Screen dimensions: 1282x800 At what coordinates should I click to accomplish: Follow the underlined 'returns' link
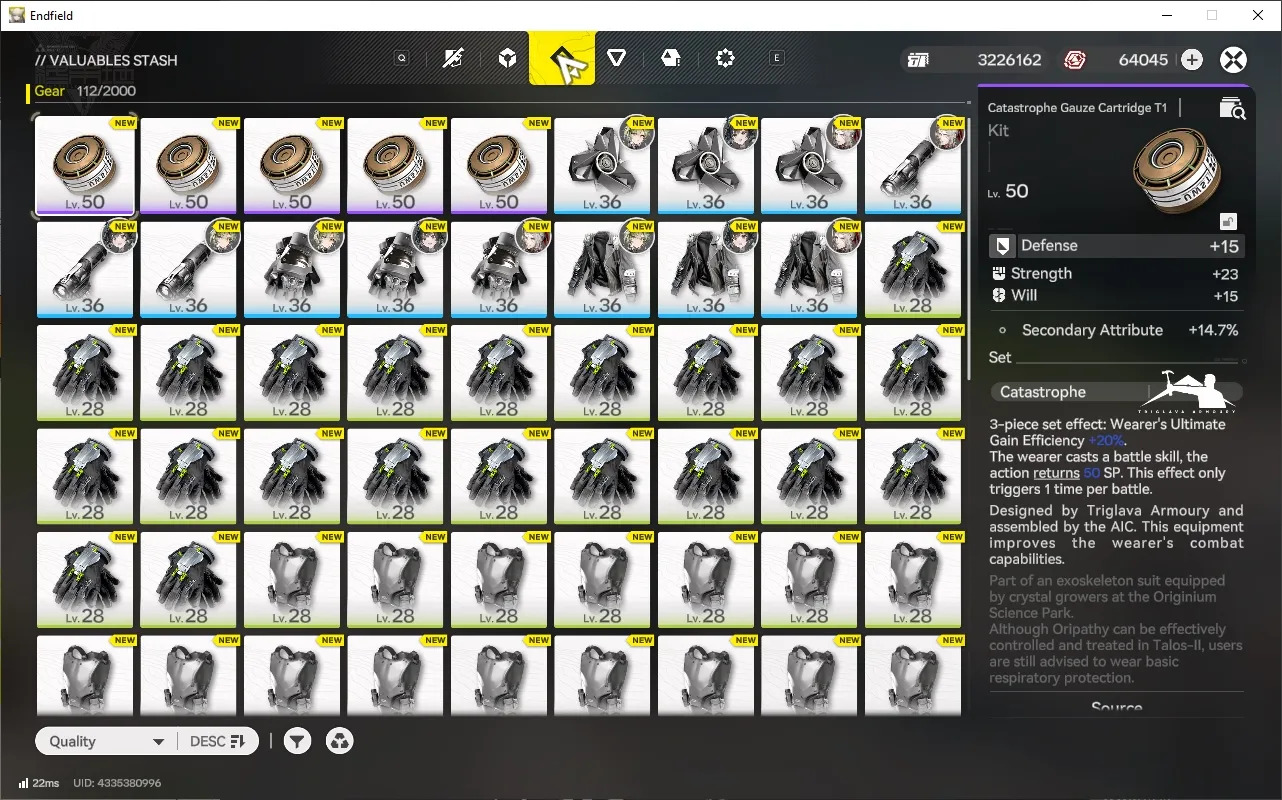(x=1056, y=473)
